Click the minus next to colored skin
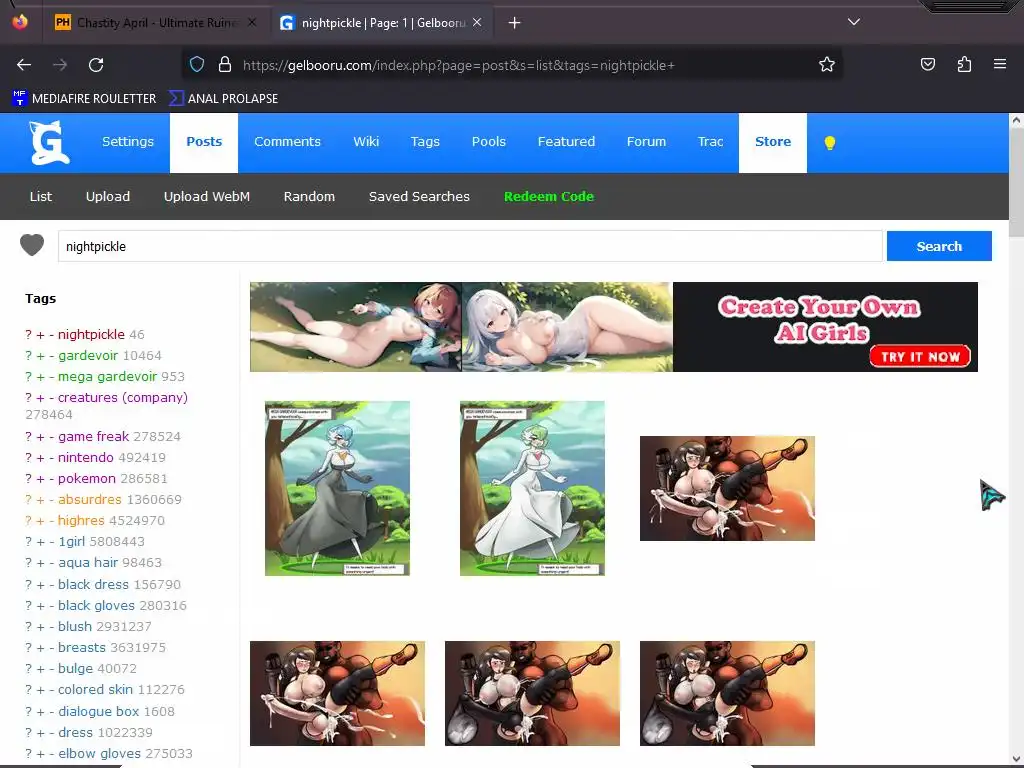Viewport: 1024px width, 768px height. (52, 689)
